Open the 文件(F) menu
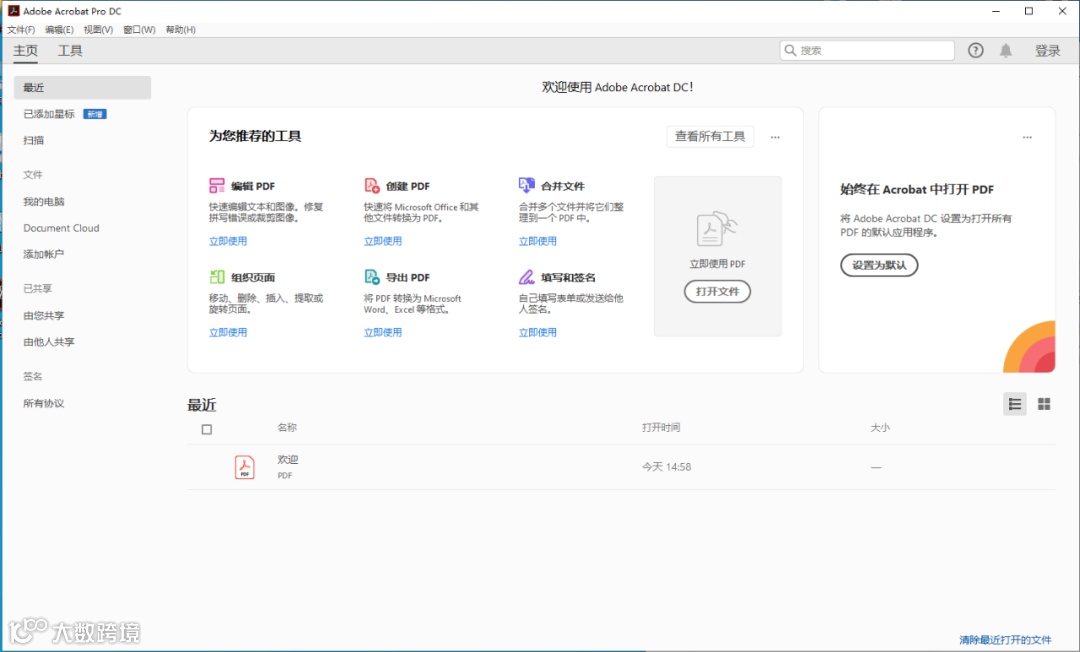The width and height of the screenshot is (1080, 652). [x=21, y=30]
